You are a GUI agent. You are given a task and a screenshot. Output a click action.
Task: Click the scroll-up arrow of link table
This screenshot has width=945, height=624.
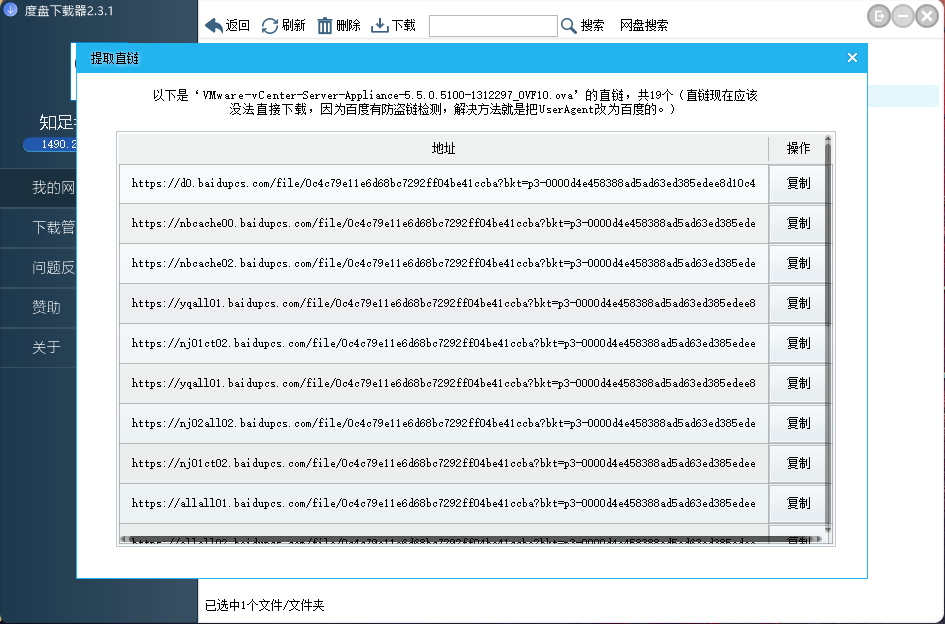pos(828,139)
